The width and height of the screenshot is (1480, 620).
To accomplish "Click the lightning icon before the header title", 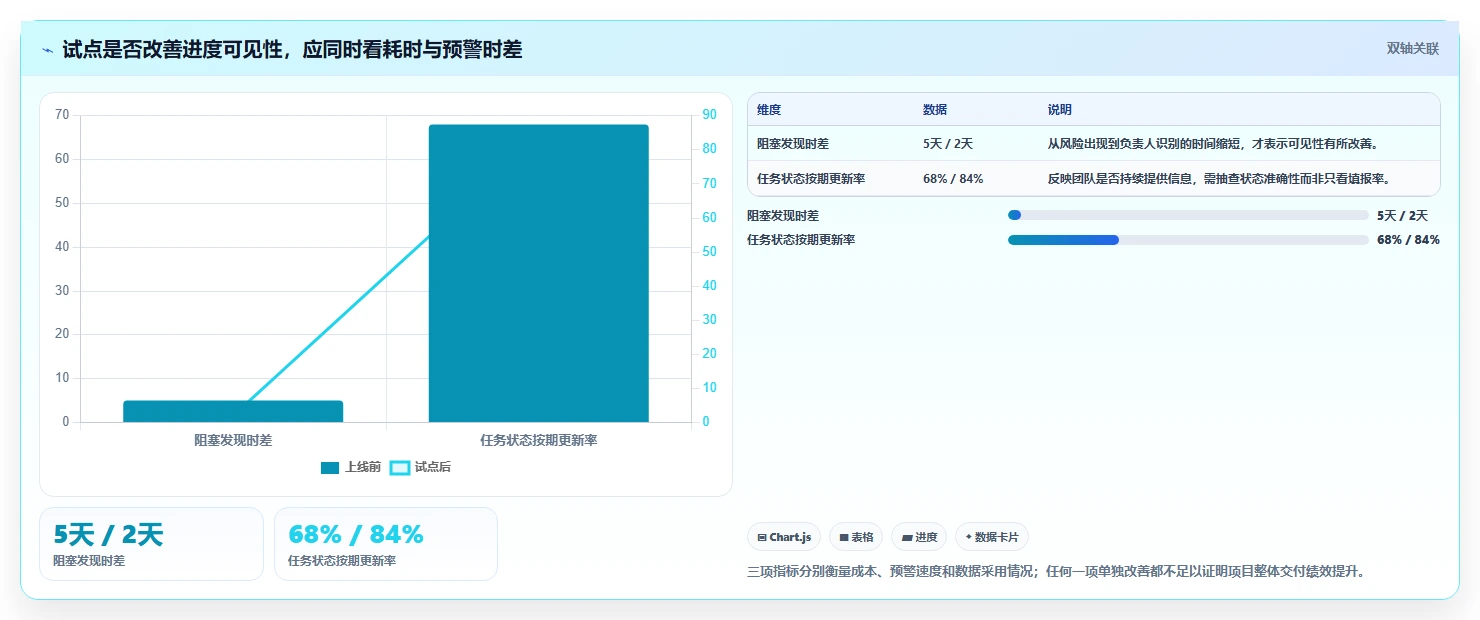I will (x=47, y=50).
